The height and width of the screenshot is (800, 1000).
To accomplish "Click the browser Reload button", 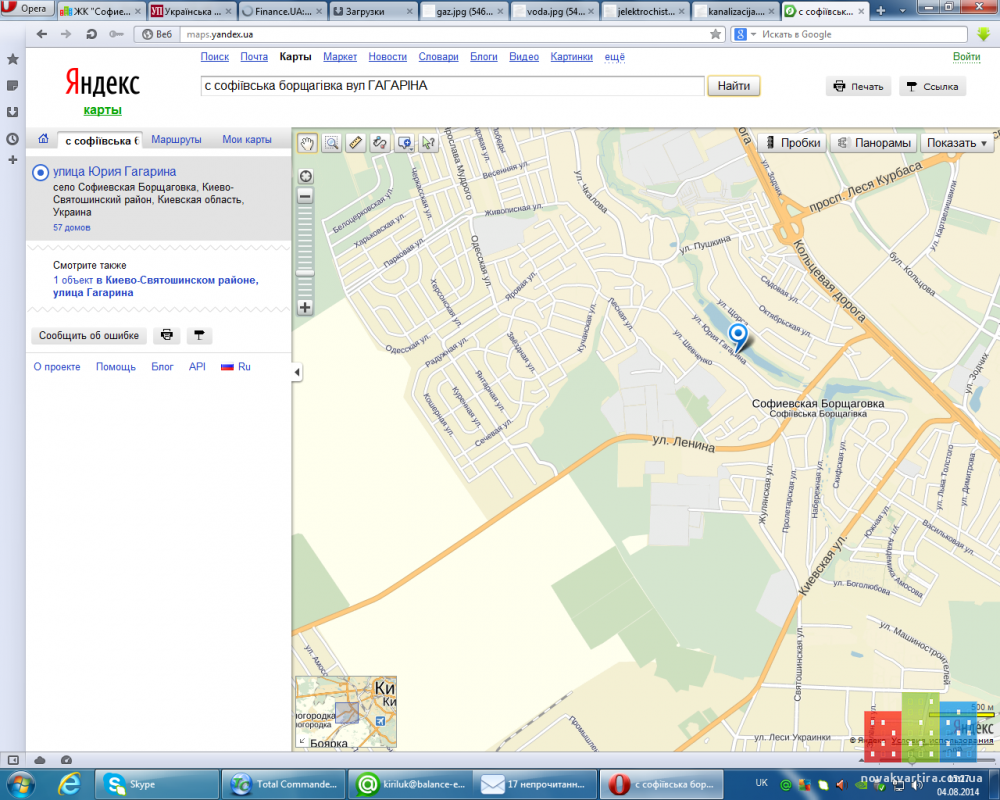I will click(x=91, y=34).
